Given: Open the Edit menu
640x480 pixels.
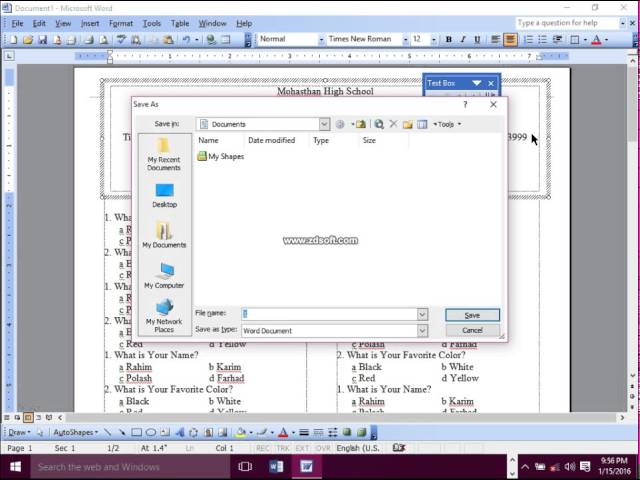Looking at the screenshot, I should (39, 24).
